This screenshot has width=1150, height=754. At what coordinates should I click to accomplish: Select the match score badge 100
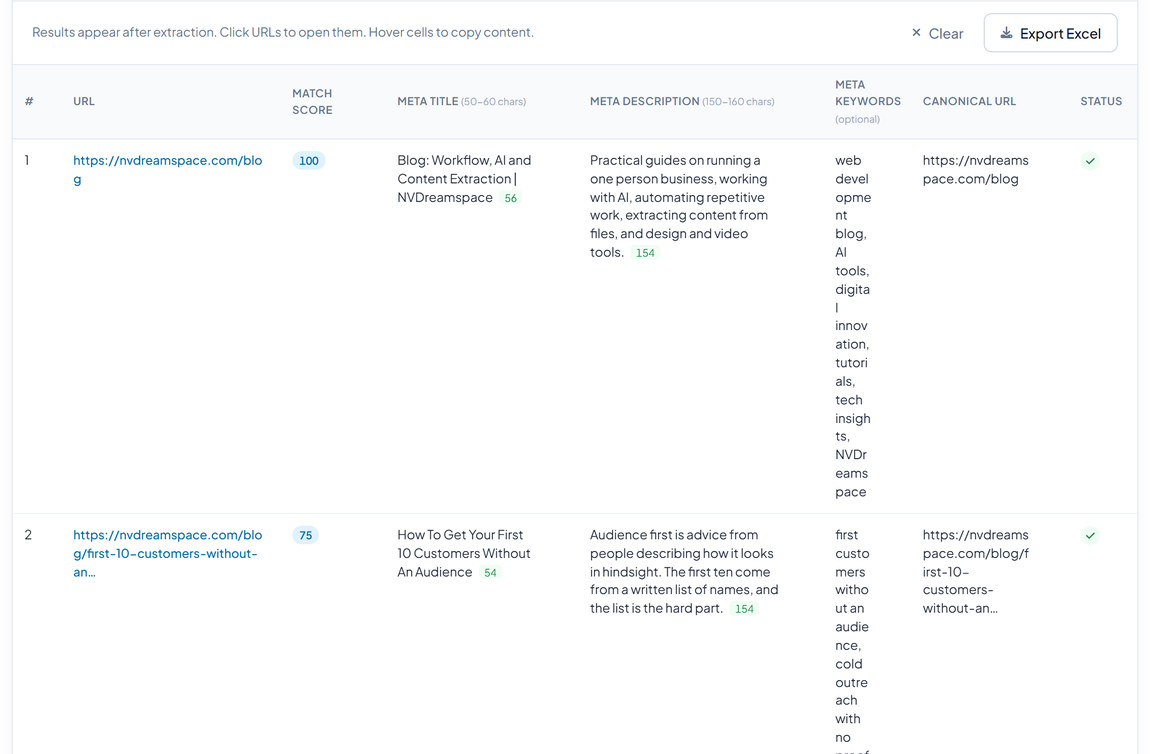(x=309, y=161)
